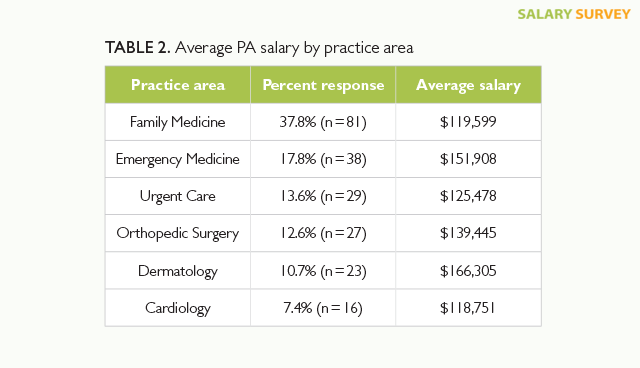This screenshot has height=368, width=640.
Task: Select the $118,751 salary value
Action: click(468, 308)
